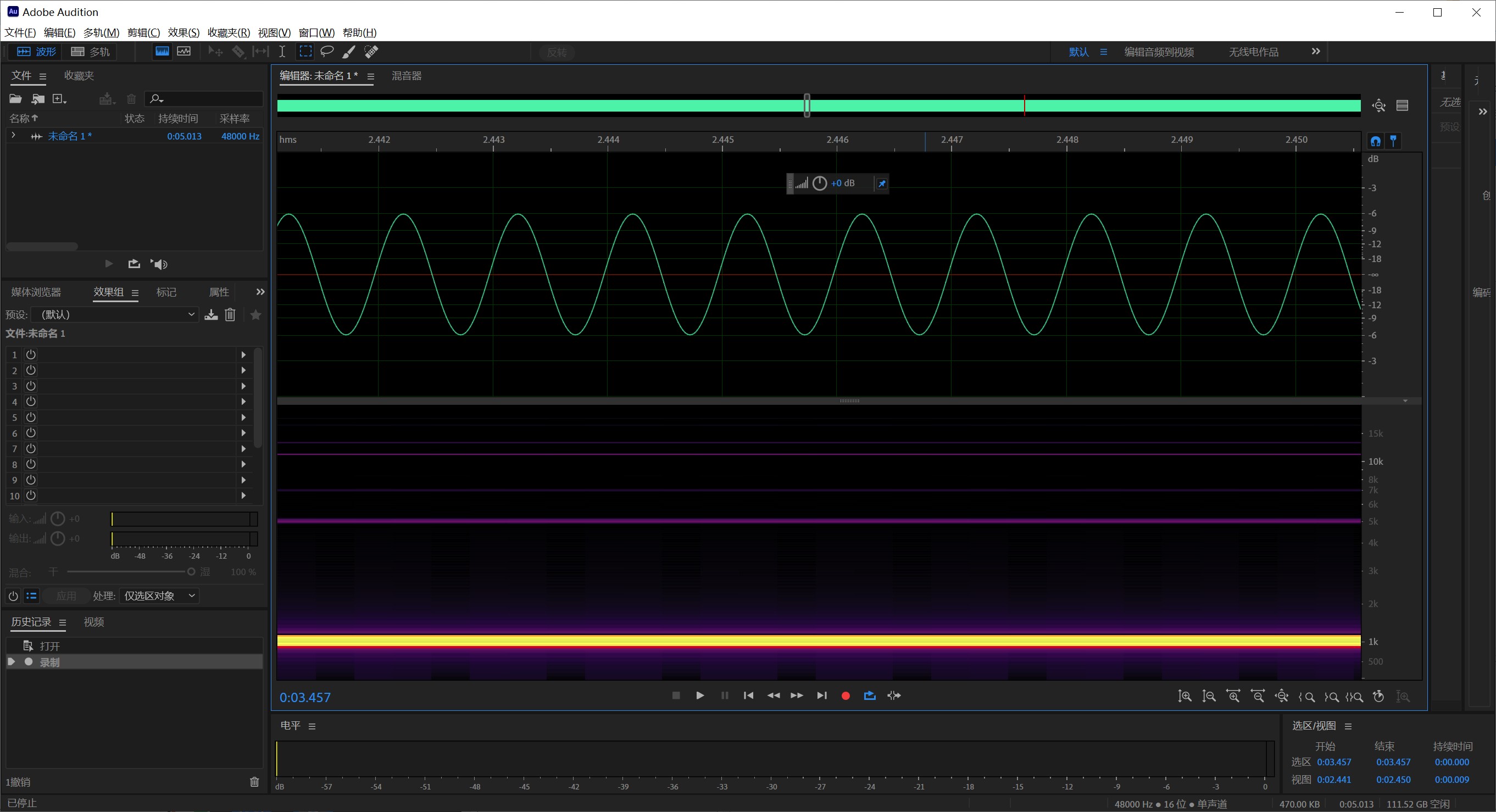Toggle power for effect slot 5
The image size is (1496, 812).
click(31, 417)
